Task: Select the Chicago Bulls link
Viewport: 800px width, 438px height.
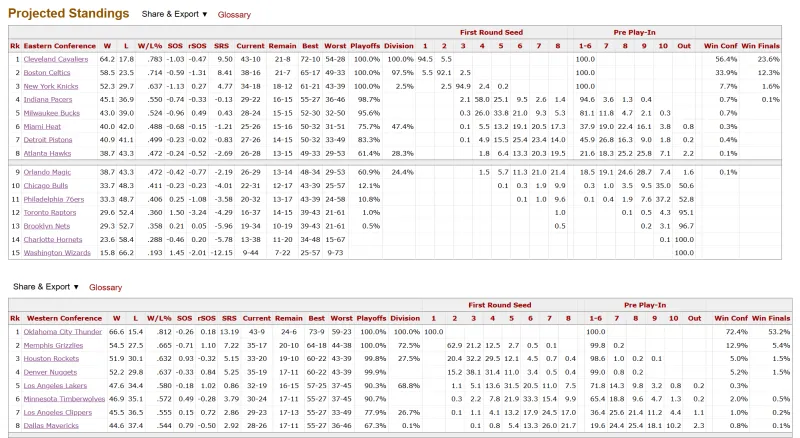Action: 46,186
